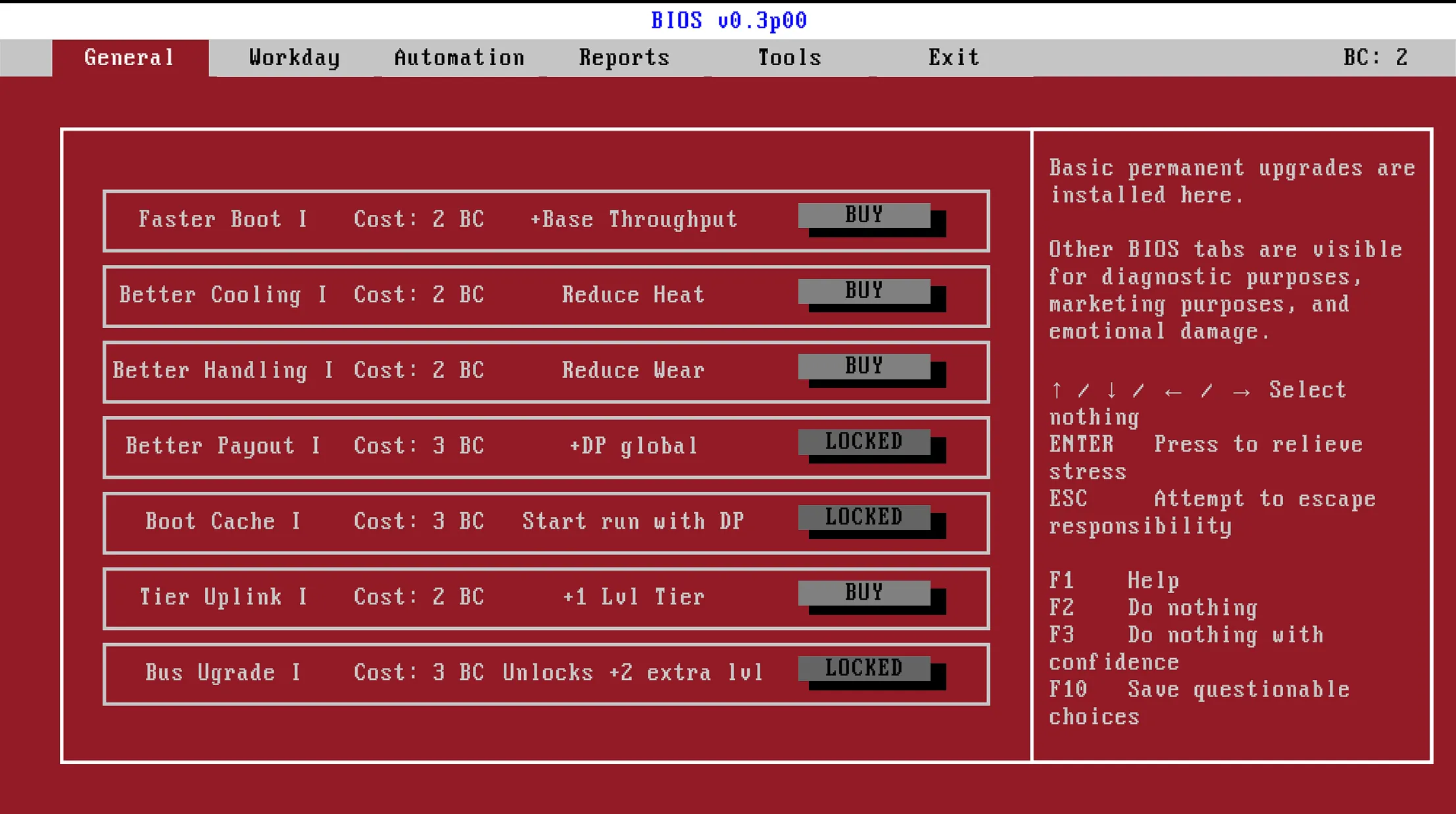
Task: Select the Better Cooling I name
Action: click(x=224, y=295)
